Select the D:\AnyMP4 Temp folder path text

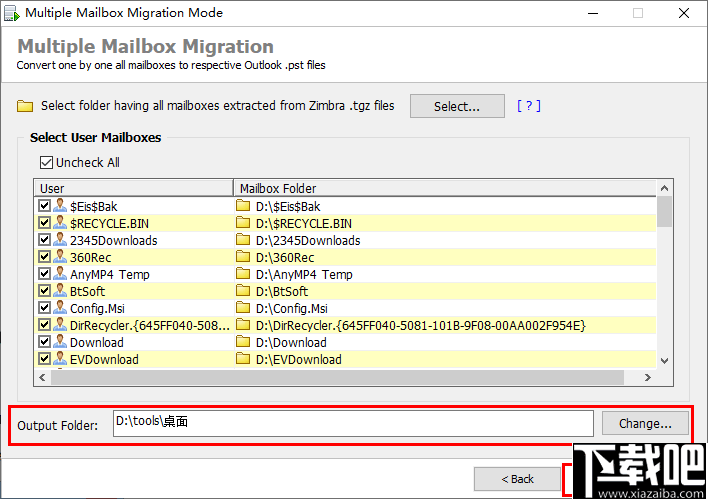click(x=304, y=274)
